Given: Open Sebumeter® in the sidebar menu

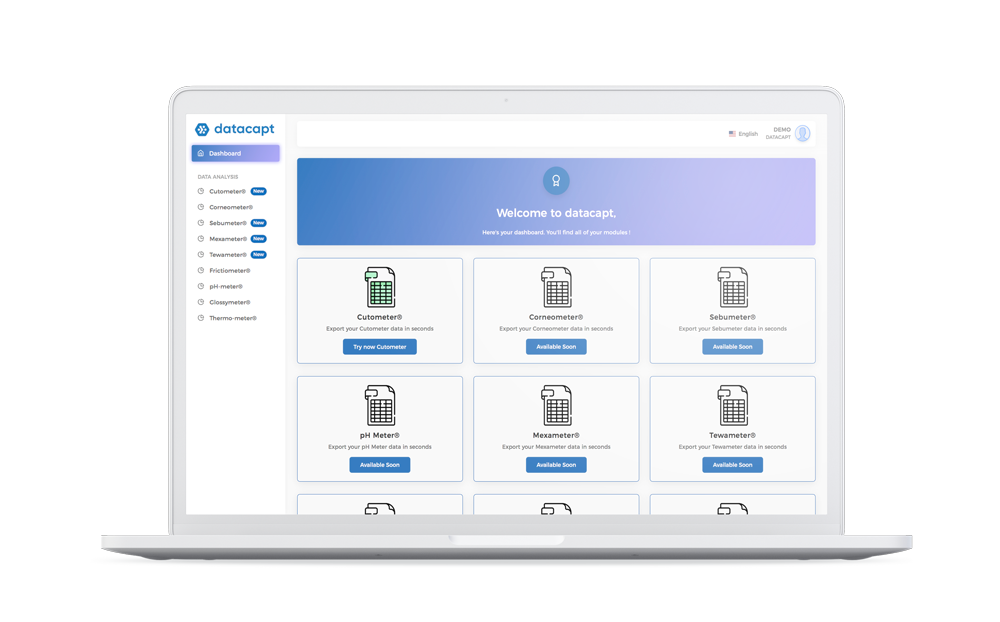Looking at the screenshot, I should [x=228, y=223].
